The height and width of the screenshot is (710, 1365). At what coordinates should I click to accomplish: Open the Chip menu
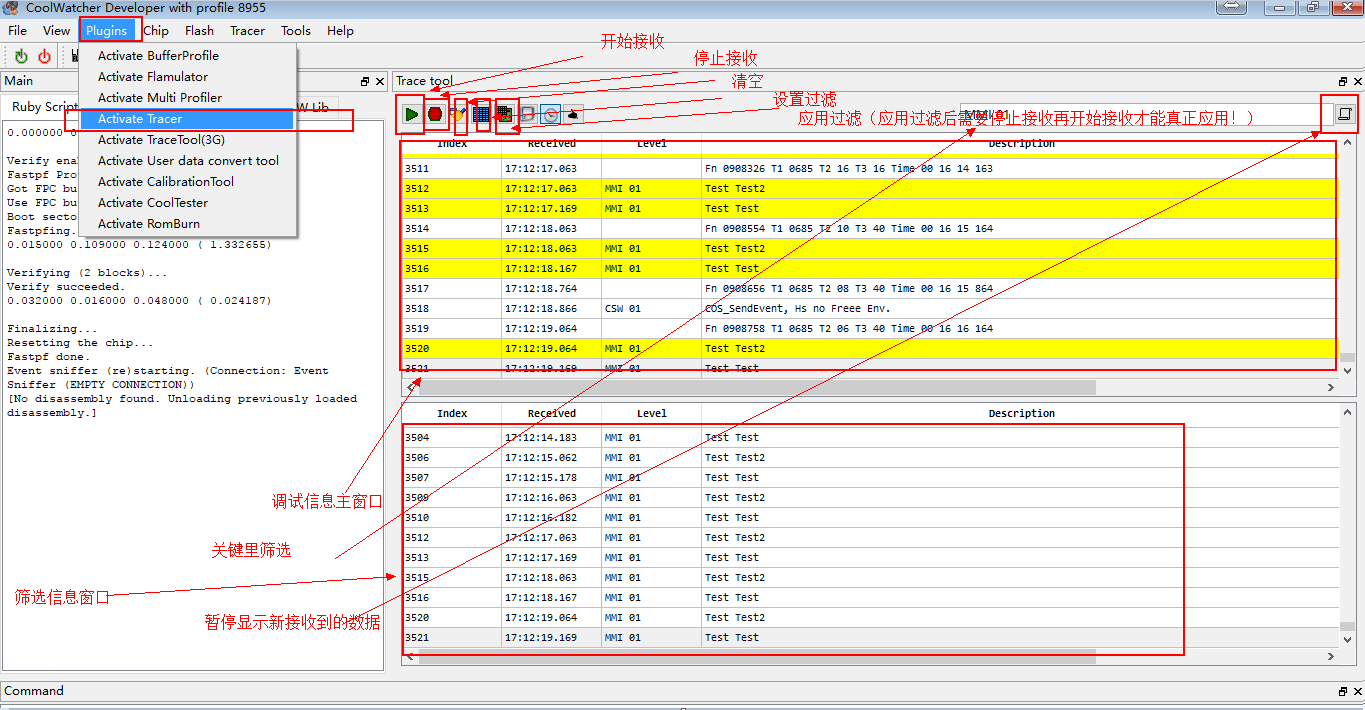156,30
